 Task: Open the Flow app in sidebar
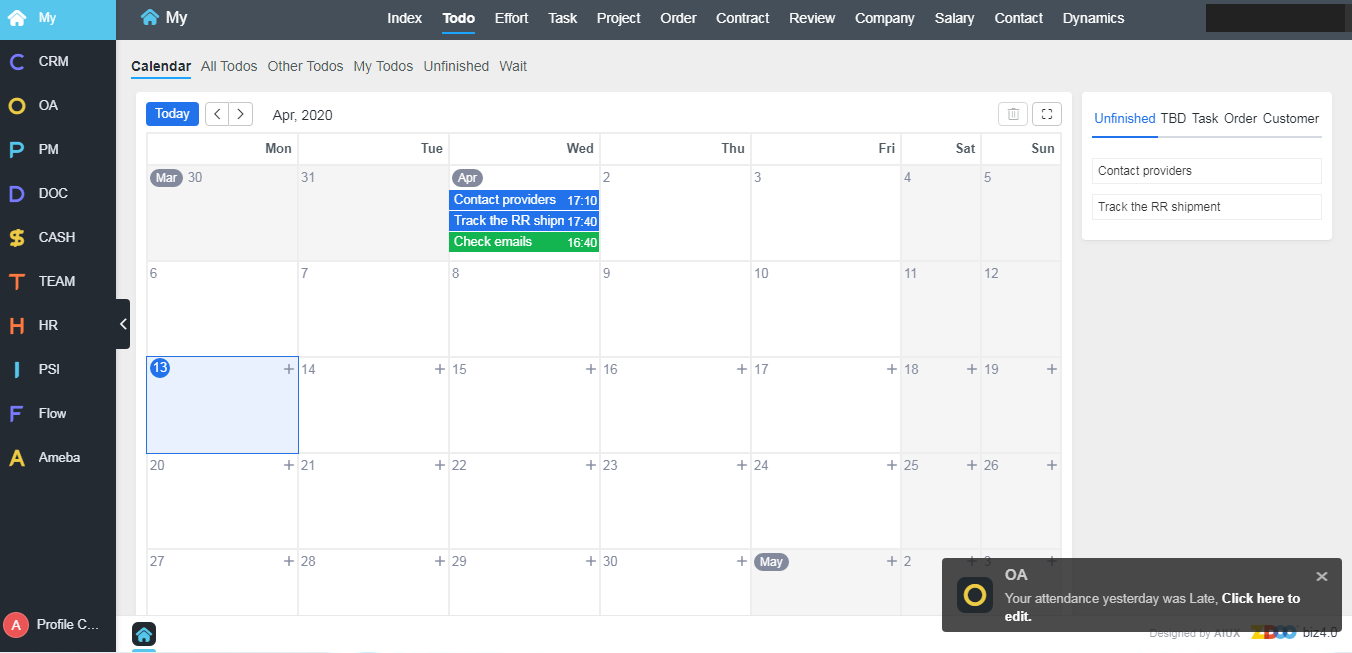pyautogui.click(x=58, y=413)
